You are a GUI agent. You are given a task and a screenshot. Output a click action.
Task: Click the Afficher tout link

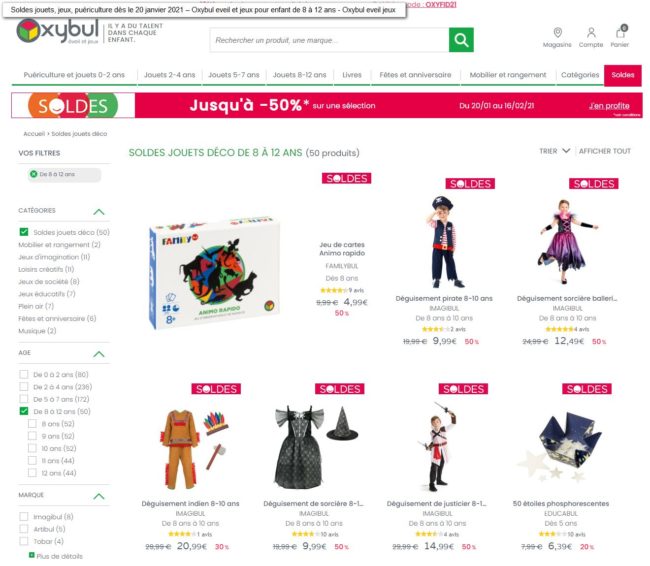tap(604, 151)
